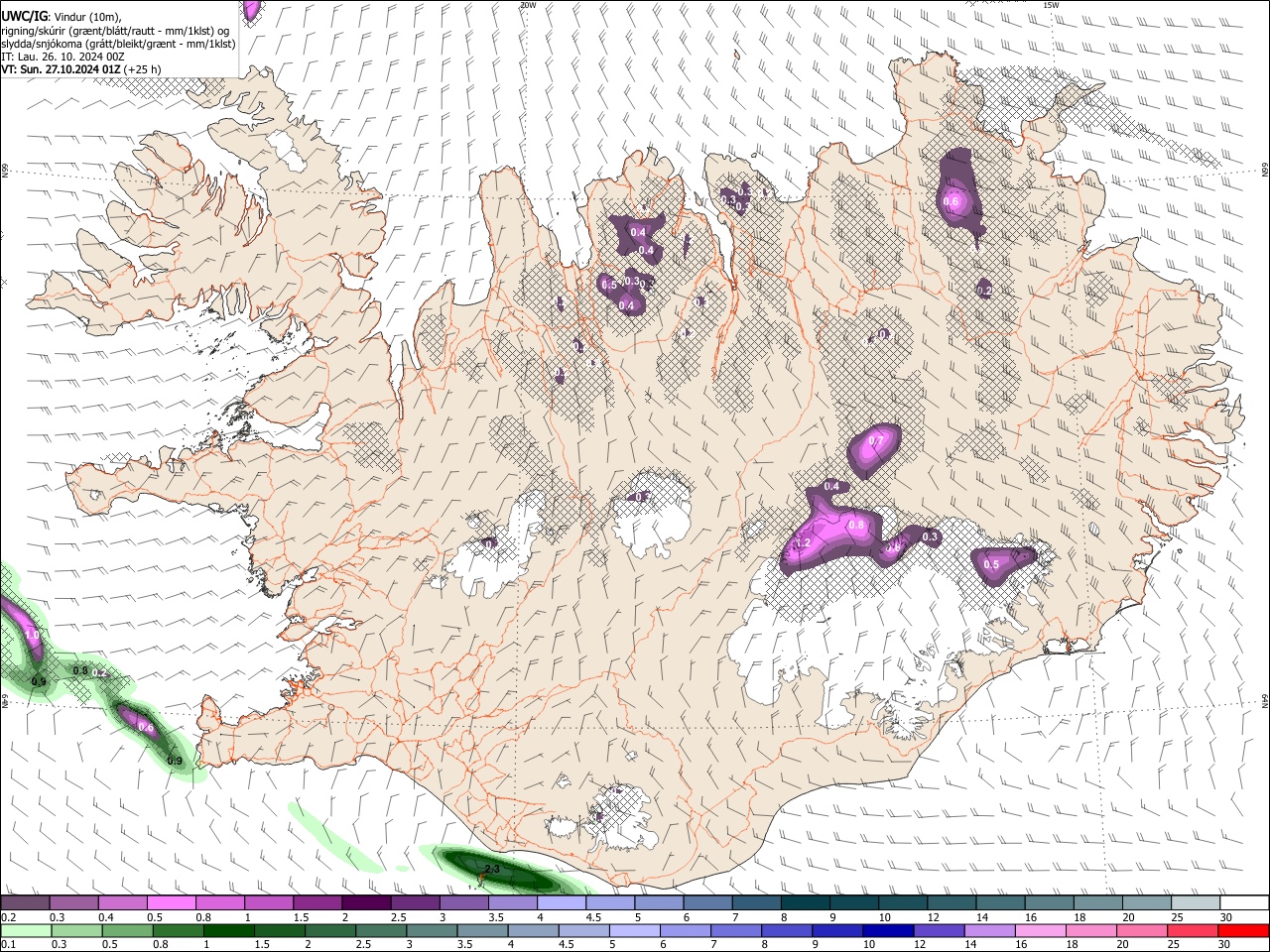The image size is (1270, 952).
Task: Click the '15W' longitude label
Action: click(1051, 5)
